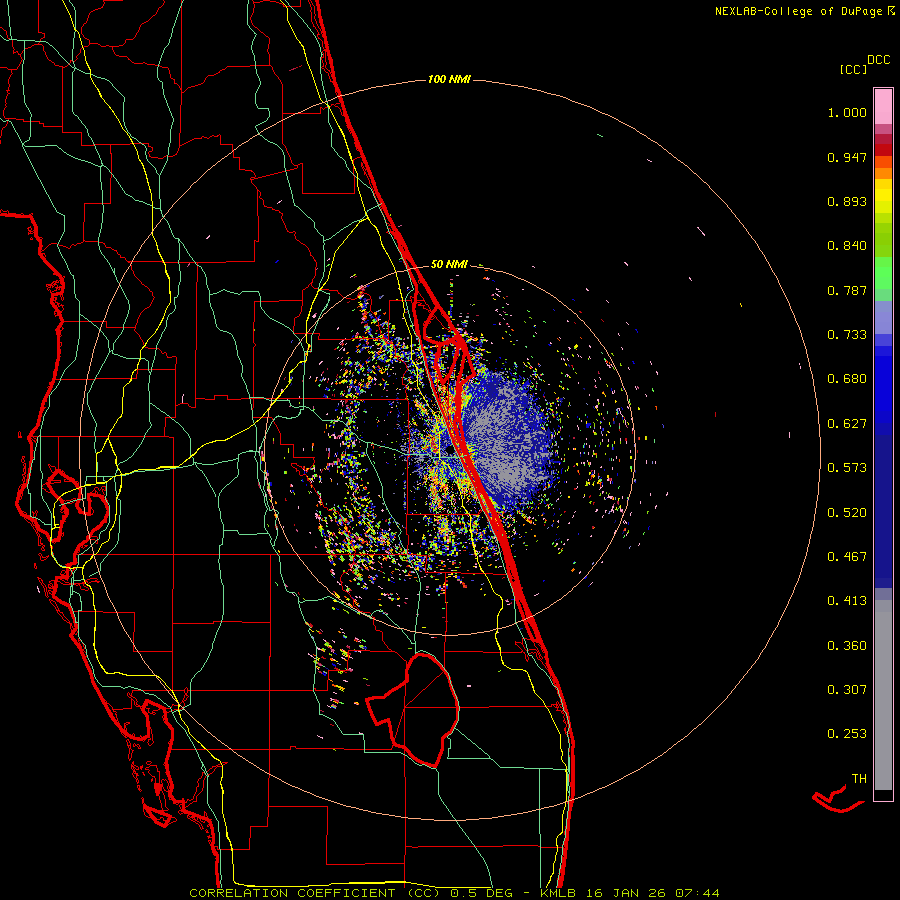Click the 0.947 legend value
Viewport: 900px width, 900px height.
point(847,157)
